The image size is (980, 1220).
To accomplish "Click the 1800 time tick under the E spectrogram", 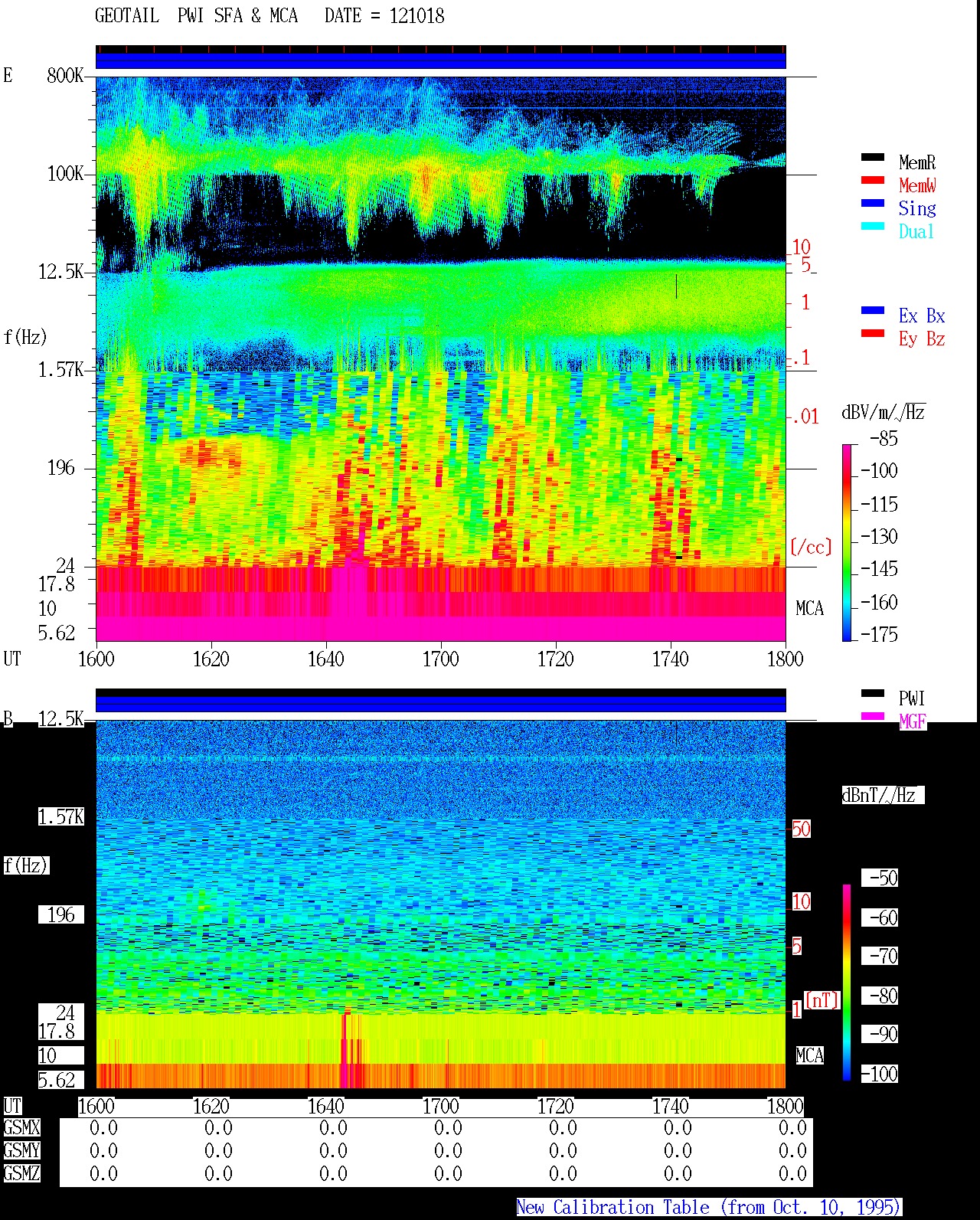I will click(x=786, y=659).
